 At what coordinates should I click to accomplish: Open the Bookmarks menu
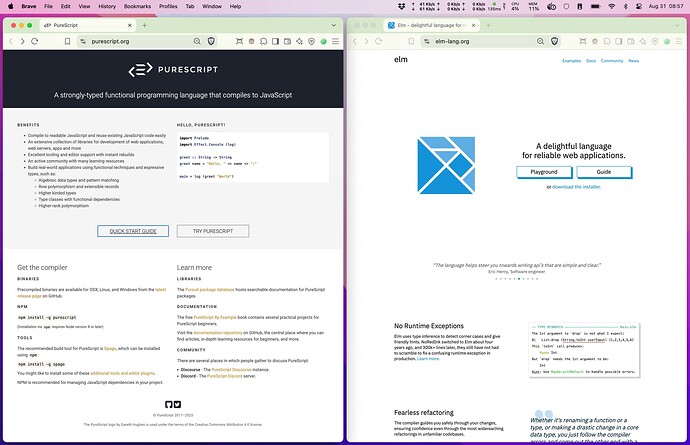(137, 6)
